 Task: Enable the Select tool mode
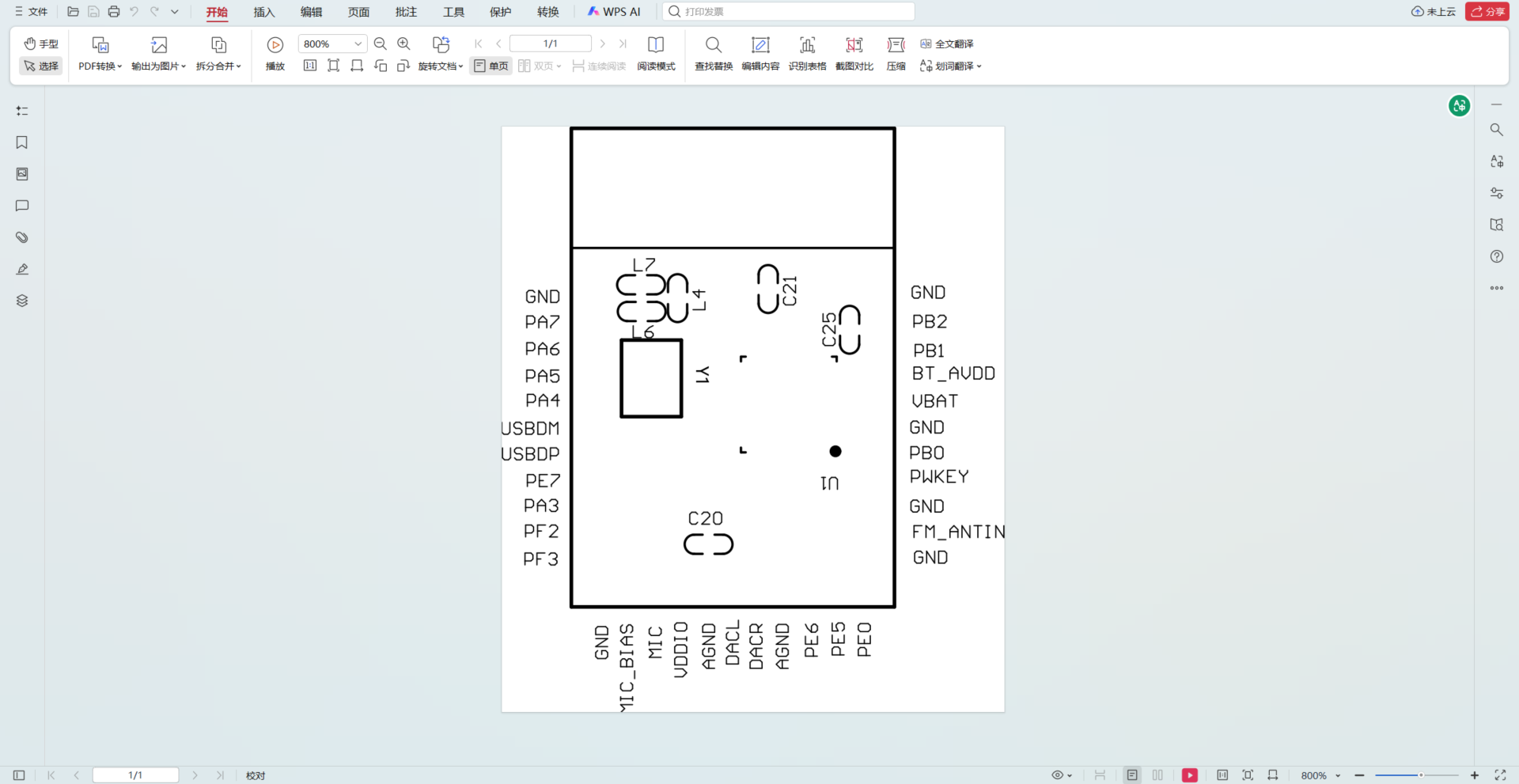[x=41, y=66]
